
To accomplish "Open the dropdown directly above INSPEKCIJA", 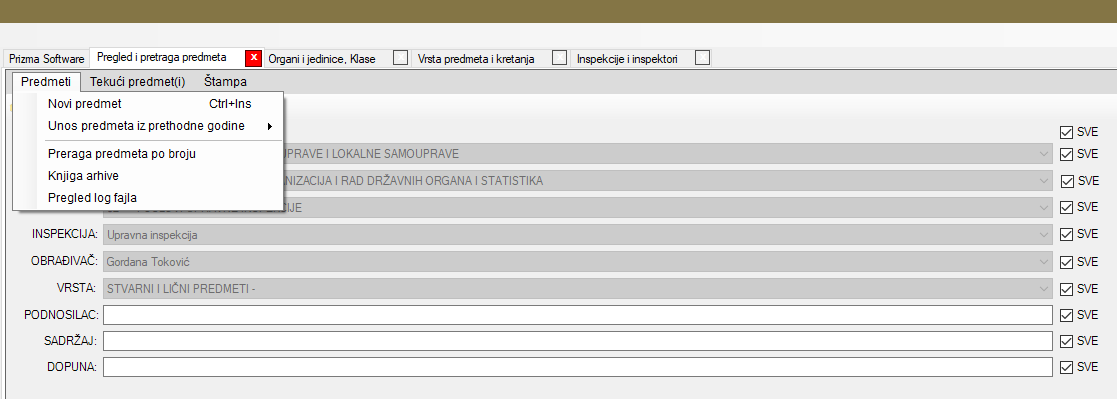I will click(667, 208).
